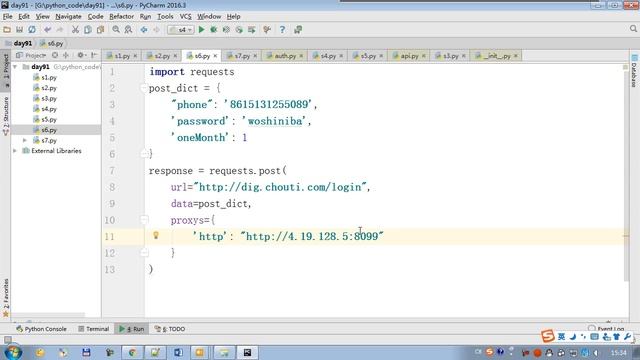Screen dimensions: 640x360
Task: Open the Navigate menu
Action: [68, 16]
